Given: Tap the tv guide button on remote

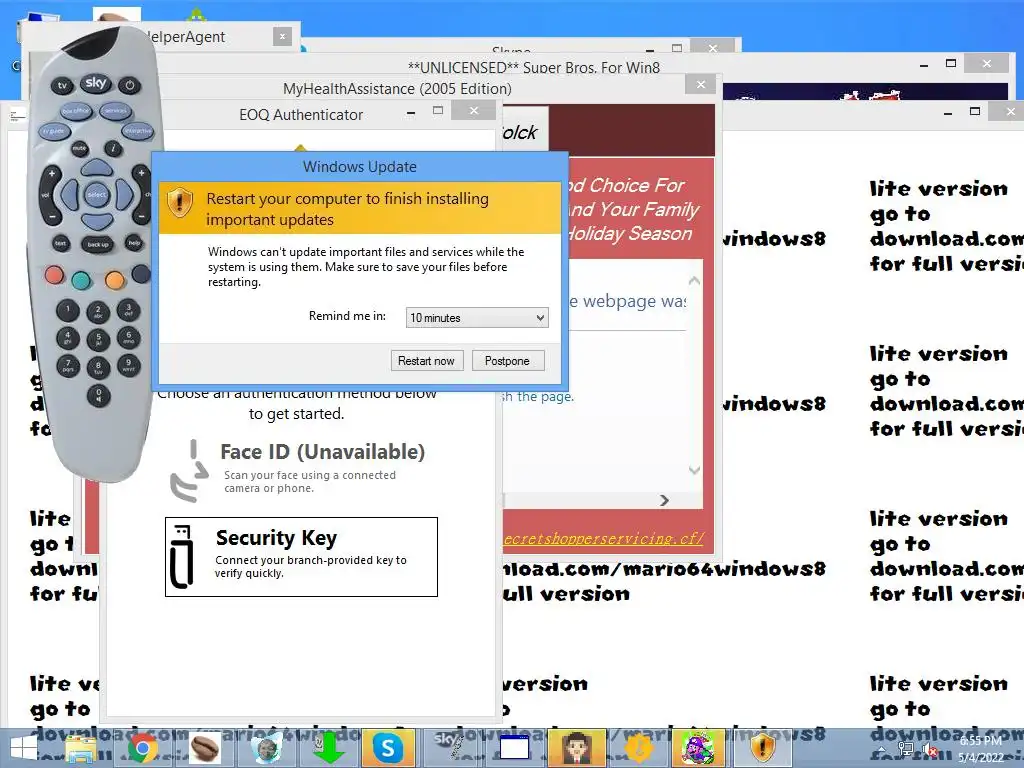Looking at the screenshot, I should (54, 131).
